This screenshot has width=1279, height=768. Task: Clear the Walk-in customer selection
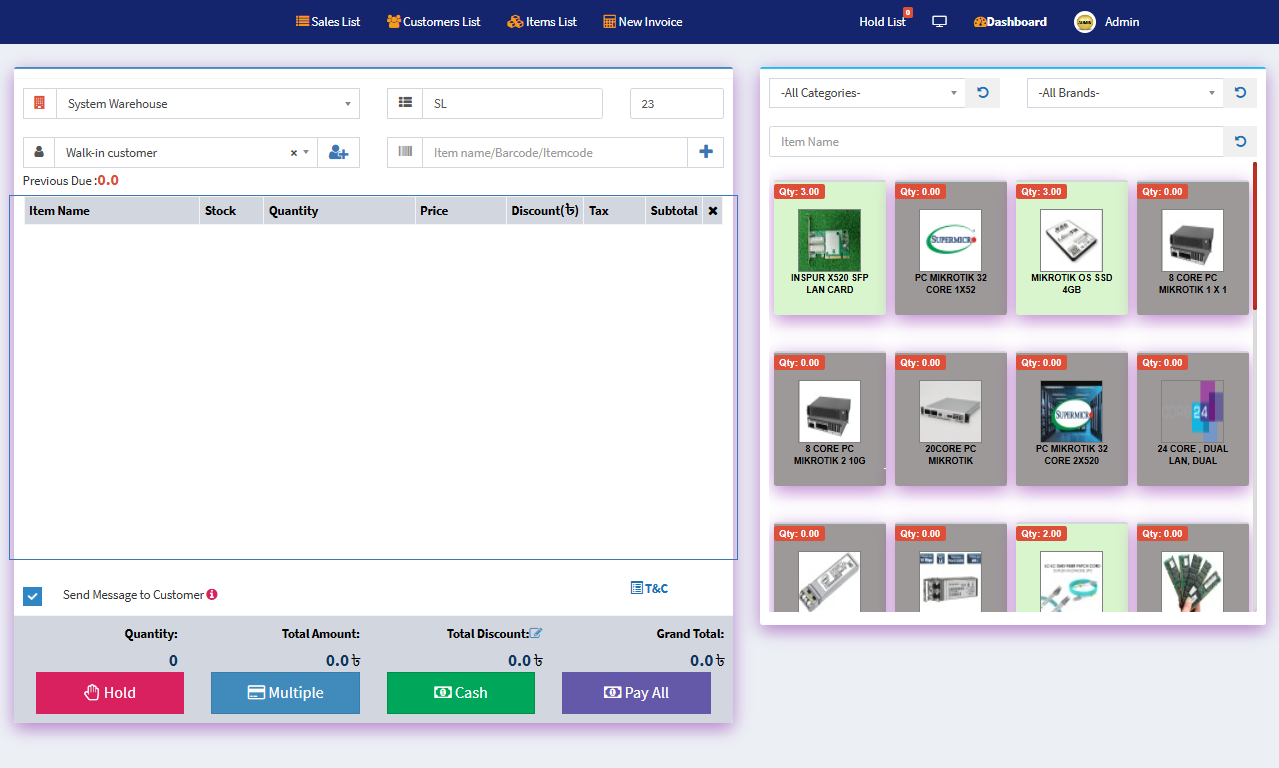coord(294,153)
